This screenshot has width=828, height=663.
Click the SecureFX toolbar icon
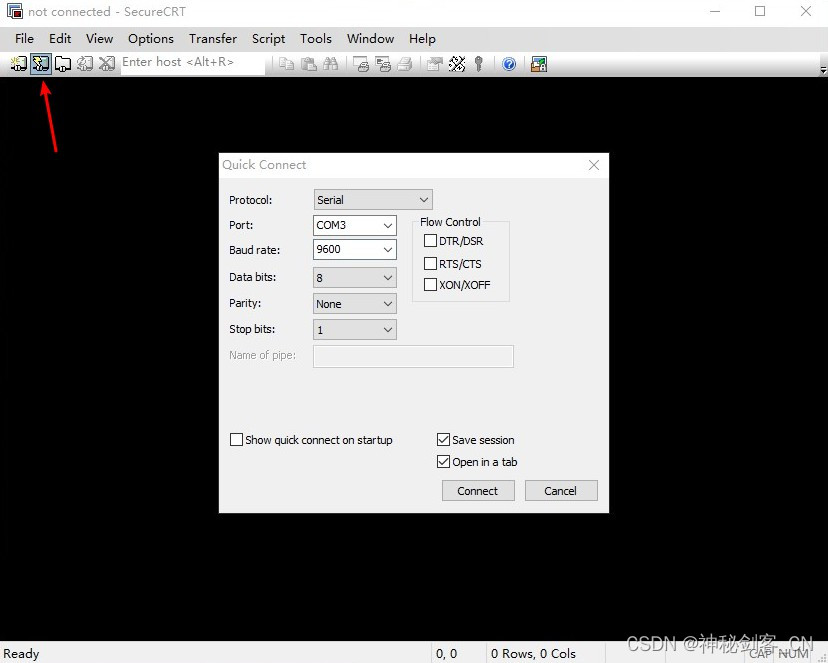click(539, 64)
